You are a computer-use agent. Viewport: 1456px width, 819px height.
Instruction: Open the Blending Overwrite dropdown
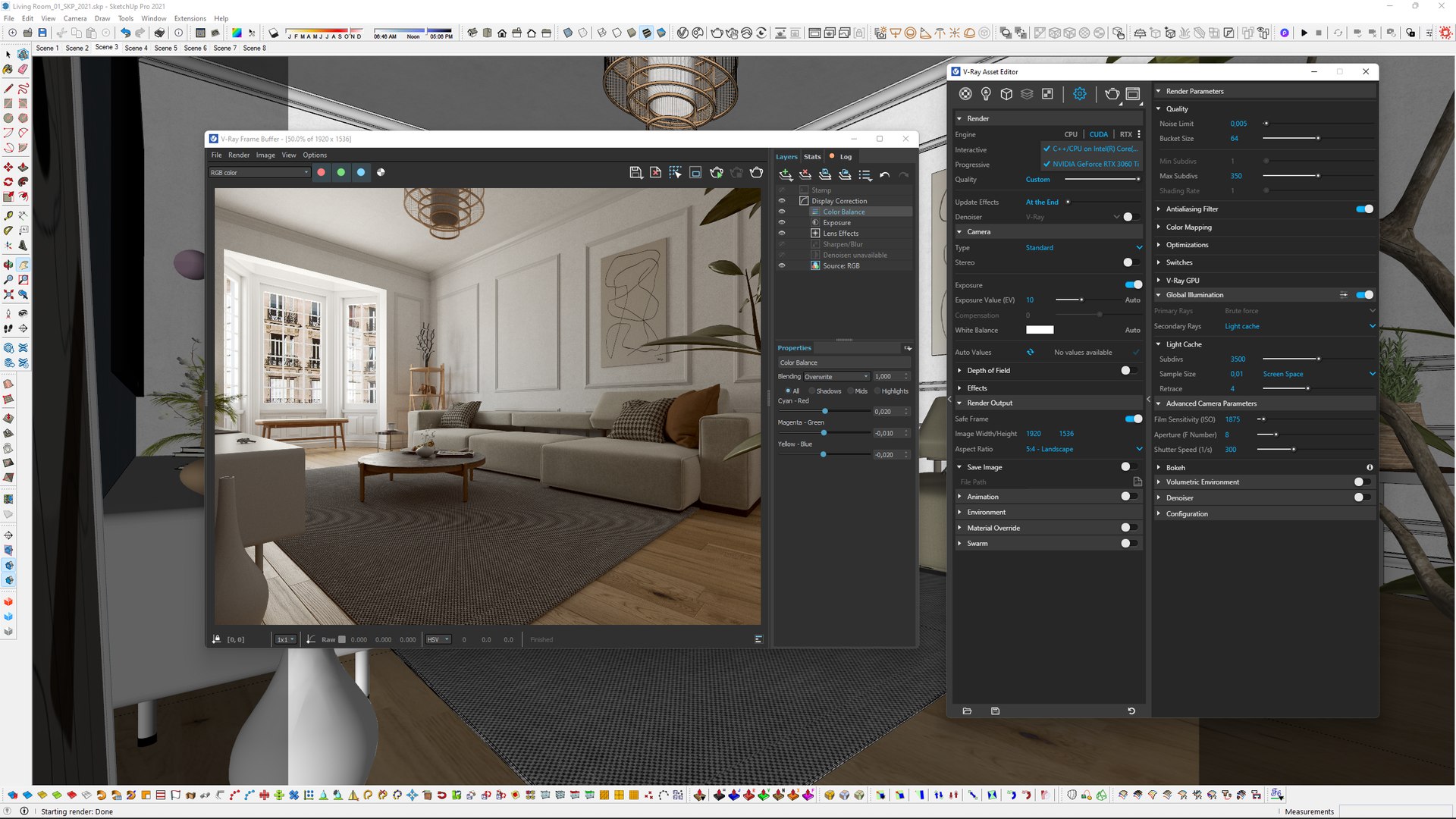click(x=836, y=377)
